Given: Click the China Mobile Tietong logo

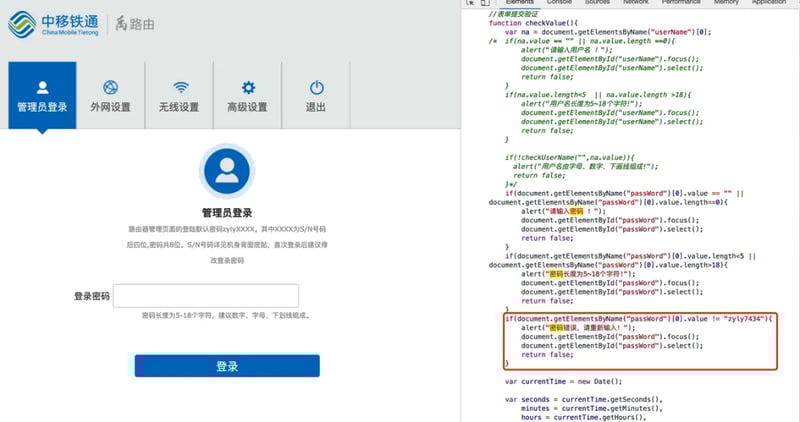Looking at the screenshot, I should coord(54,24).
